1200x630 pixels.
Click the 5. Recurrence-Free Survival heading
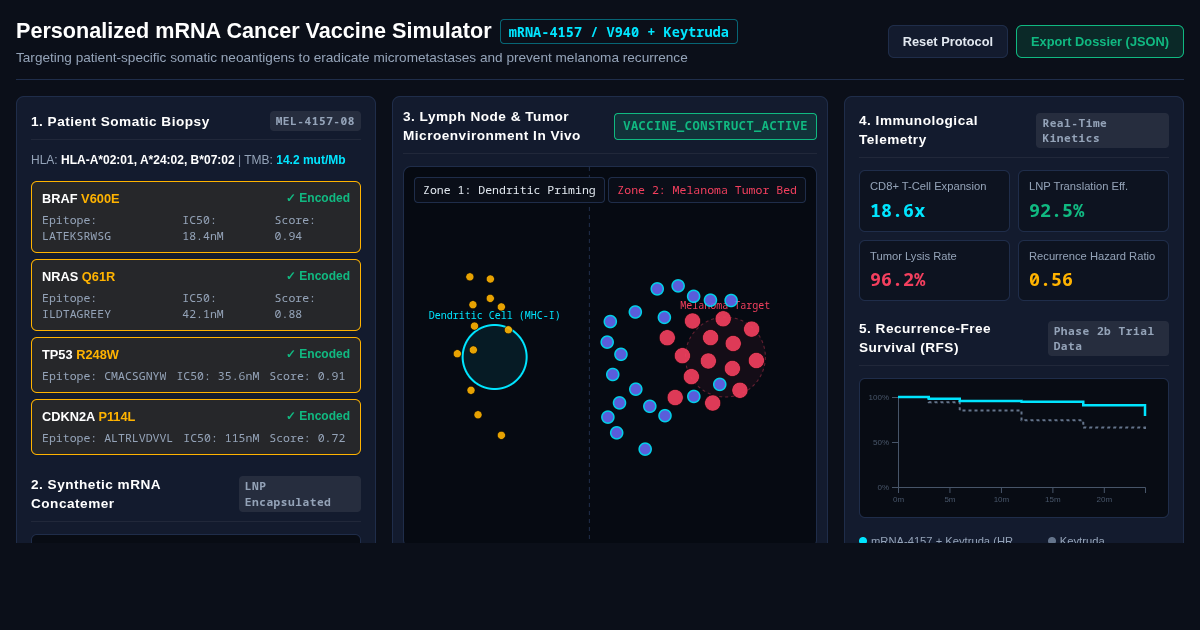925,338
